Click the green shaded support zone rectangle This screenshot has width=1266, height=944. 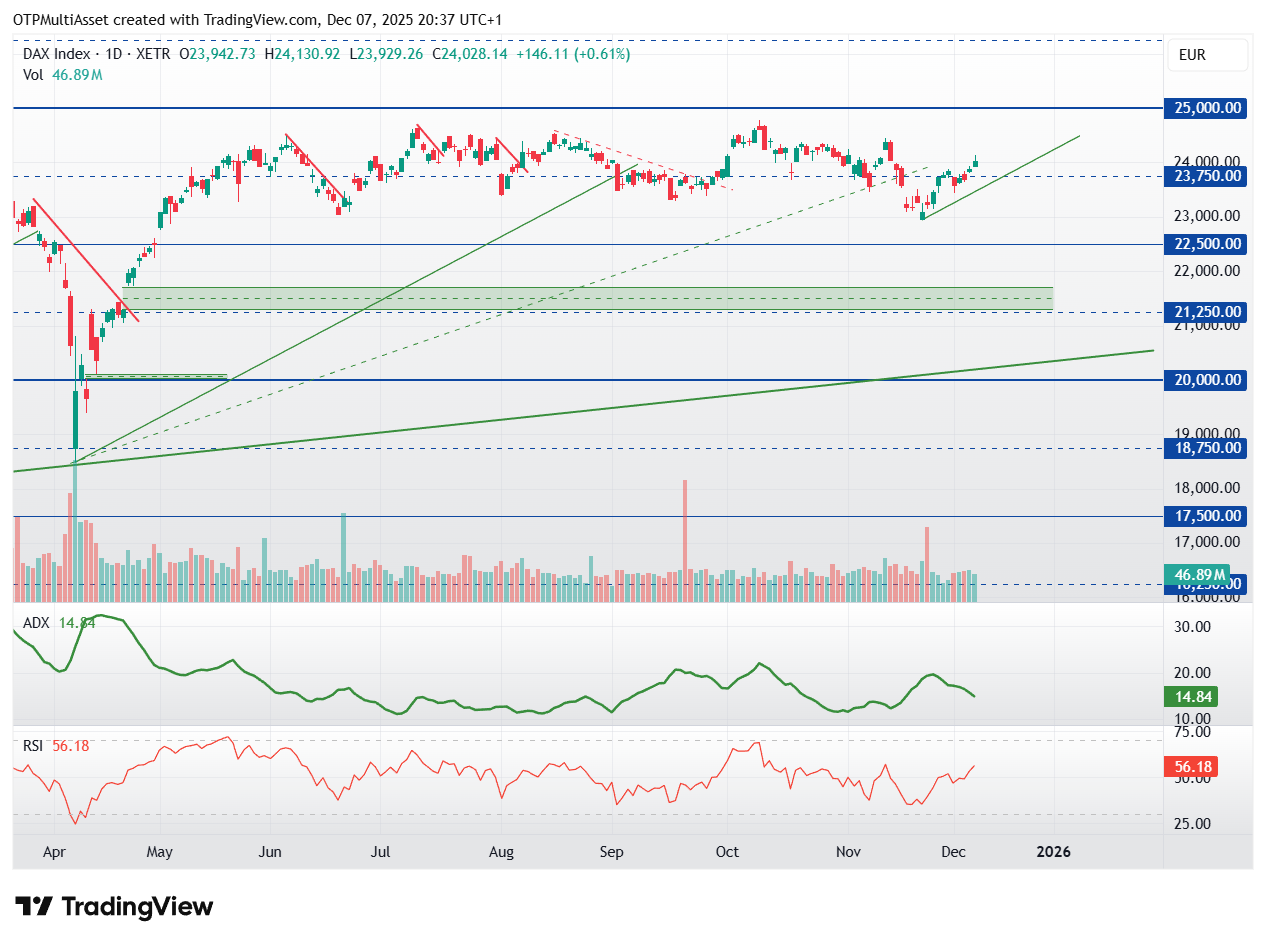point(587,298)
